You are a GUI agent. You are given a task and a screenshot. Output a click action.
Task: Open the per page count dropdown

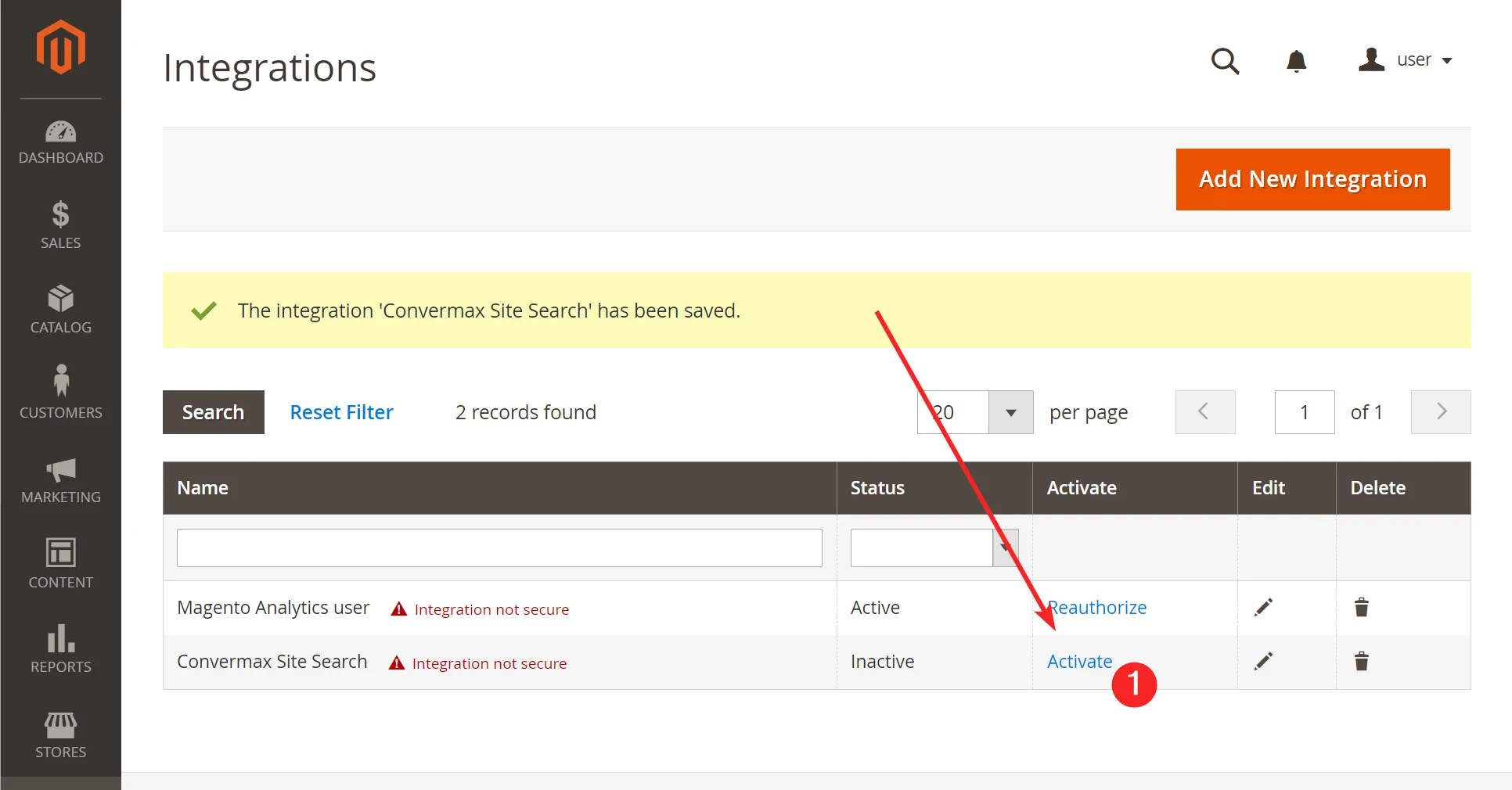pos(1010,412)
